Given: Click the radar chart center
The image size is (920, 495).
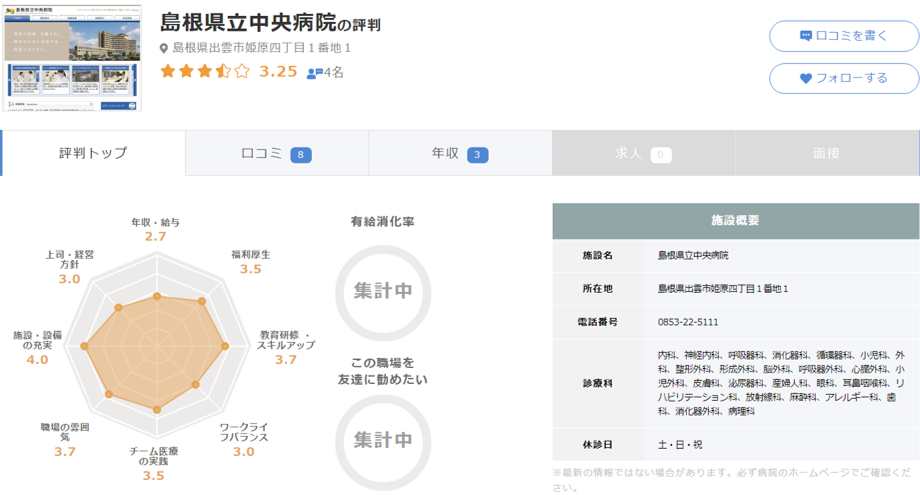Looking at the screenshot, I should point(154,349).
